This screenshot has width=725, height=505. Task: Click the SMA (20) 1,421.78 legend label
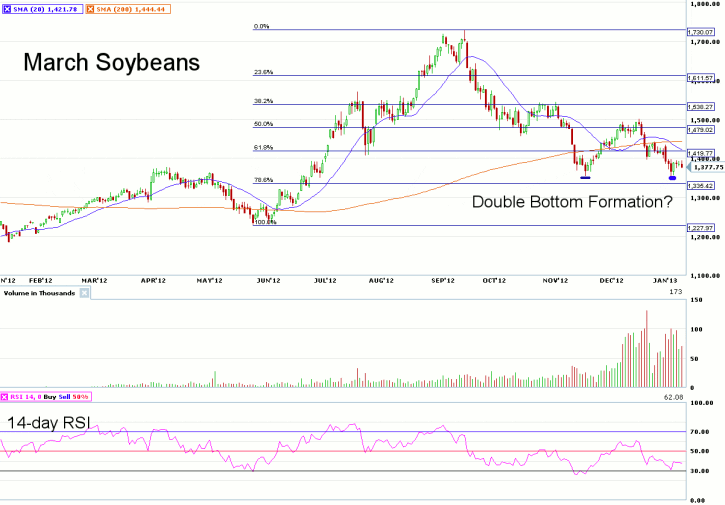pos(46,9)
